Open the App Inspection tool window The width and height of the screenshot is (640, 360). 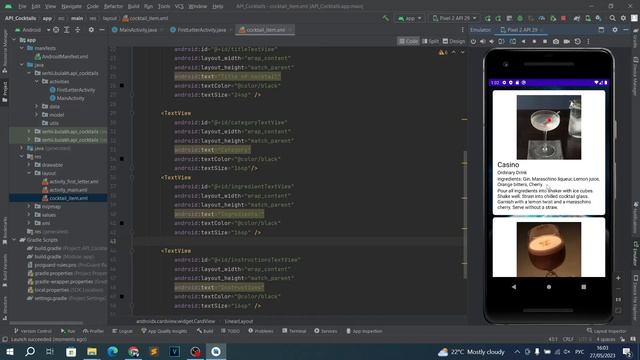[364, 331]
